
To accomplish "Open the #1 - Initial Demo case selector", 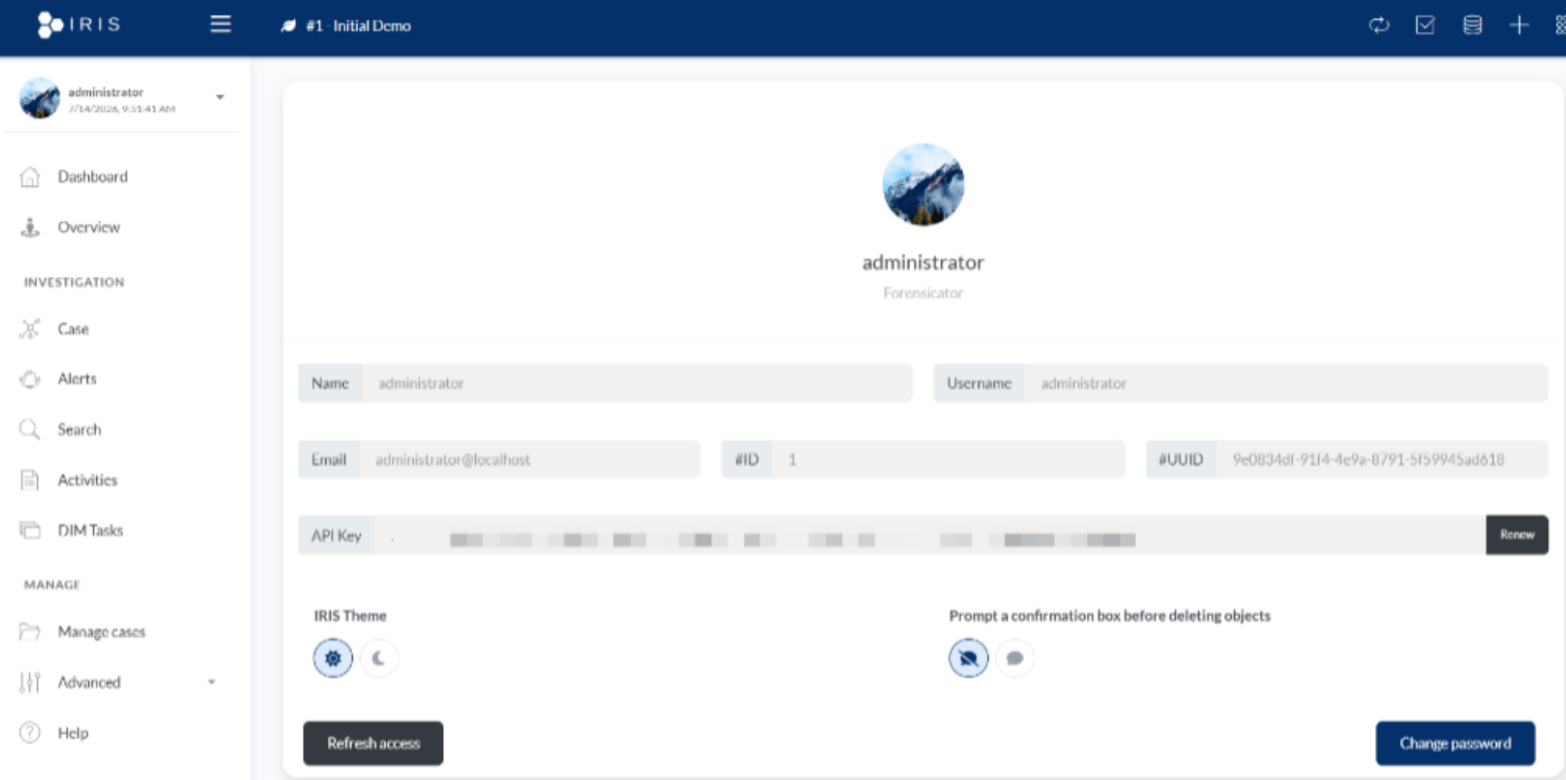I will [346, 26].
